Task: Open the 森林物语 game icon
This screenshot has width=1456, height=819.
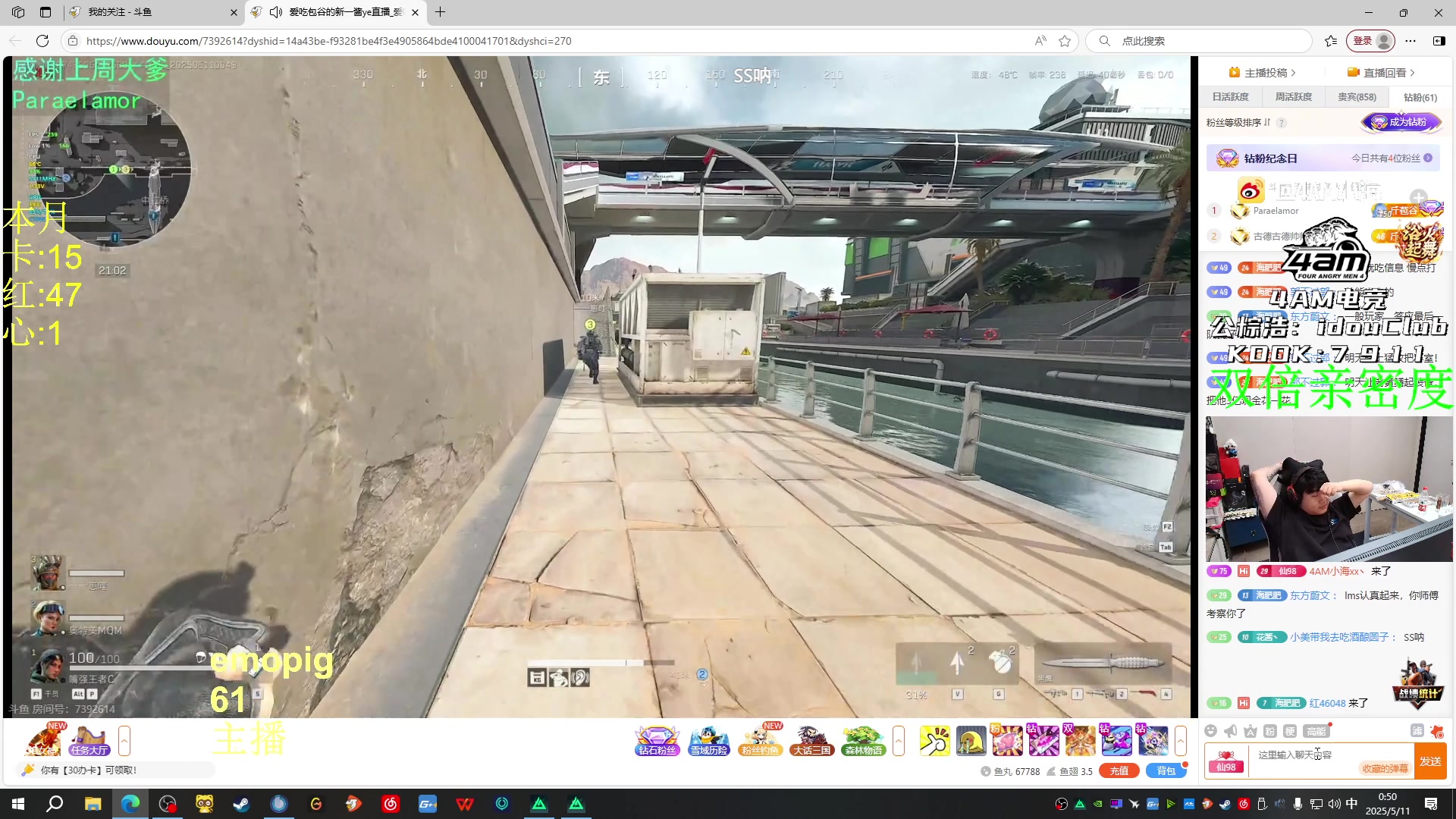Action: pyautogui.click(x=864, y=741)
